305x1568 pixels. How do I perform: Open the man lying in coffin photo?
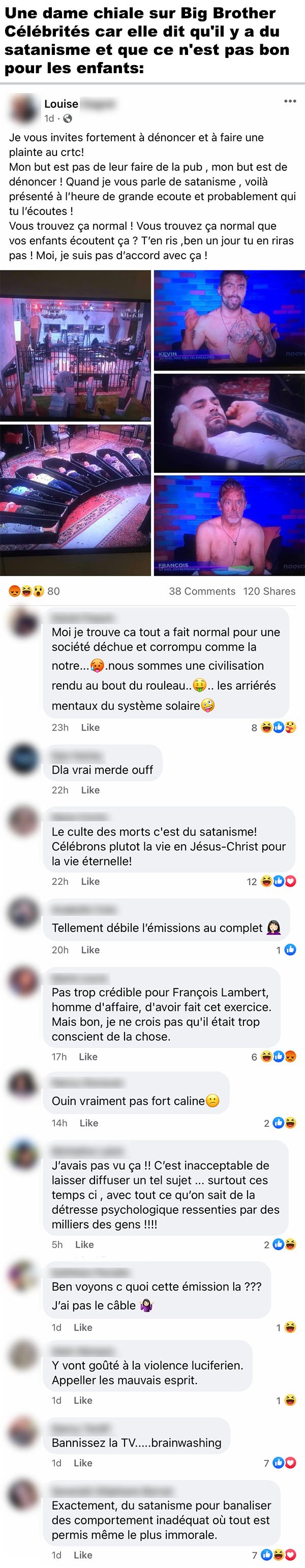point(229,423)
